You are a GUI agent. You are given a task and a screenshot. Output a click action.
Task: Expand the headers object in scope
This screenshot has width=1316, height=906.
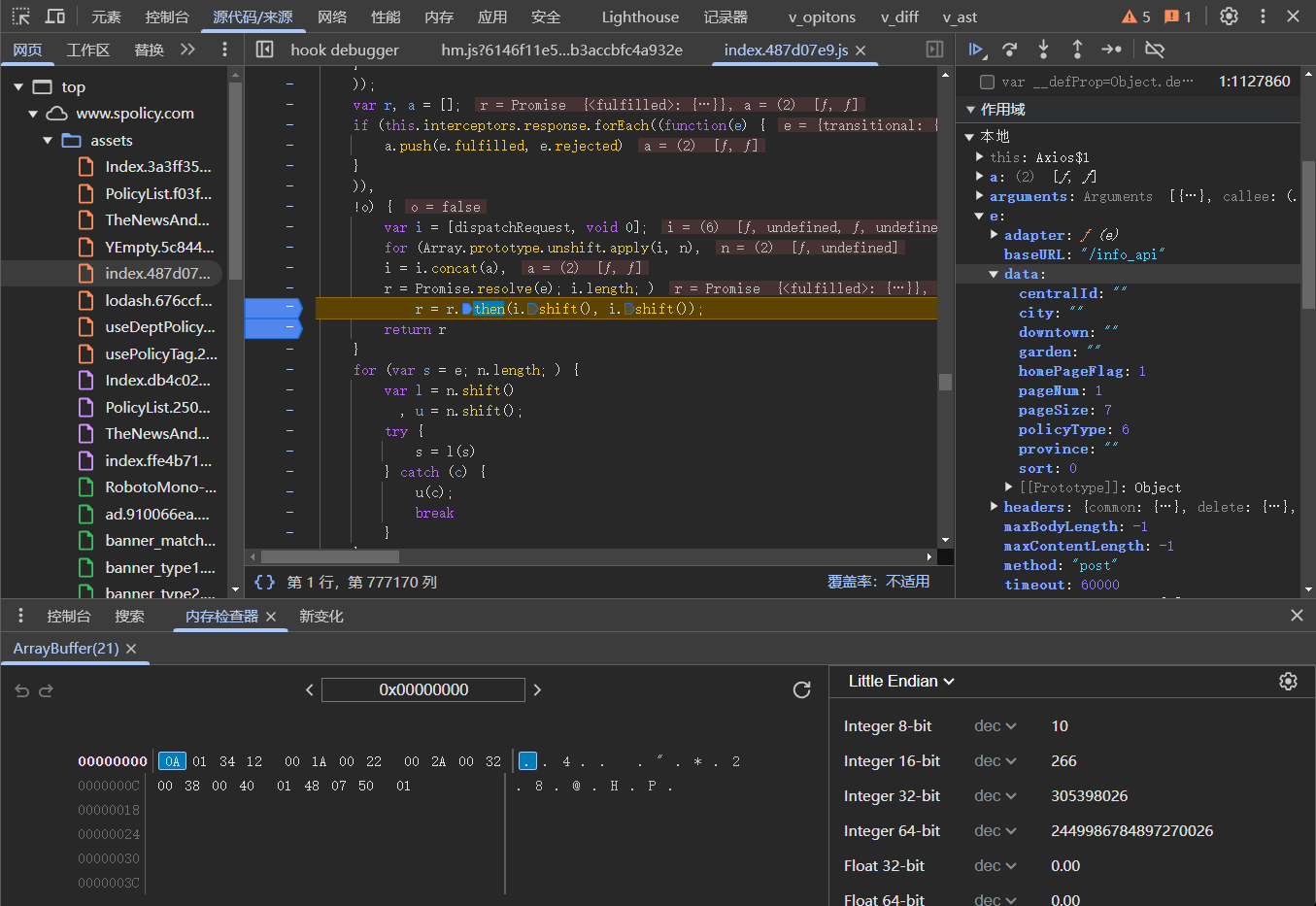tap(994, 507)
